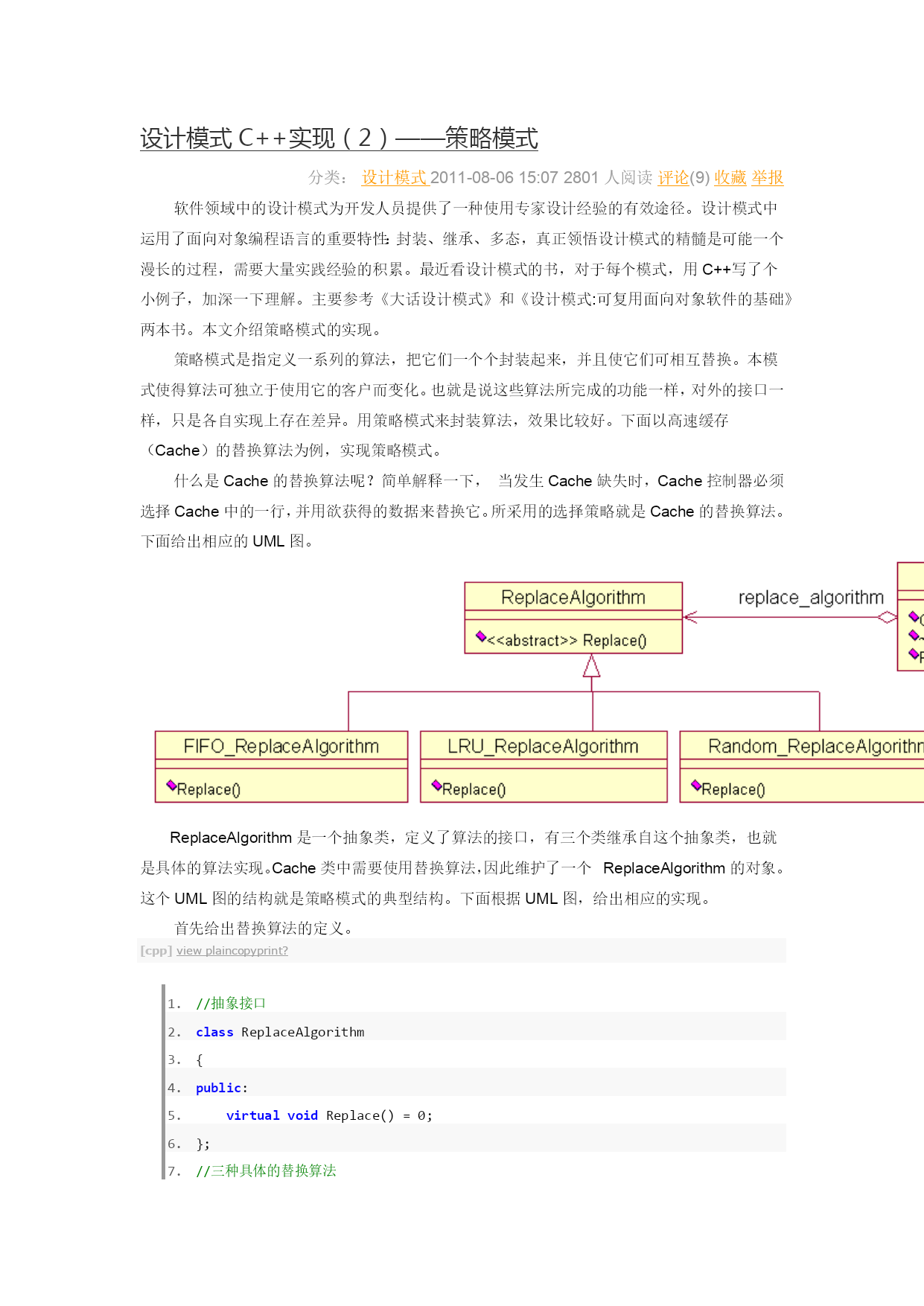924x1306 pixels.
Task: Click the 举报 report link
Action: [x=768, y=177]
